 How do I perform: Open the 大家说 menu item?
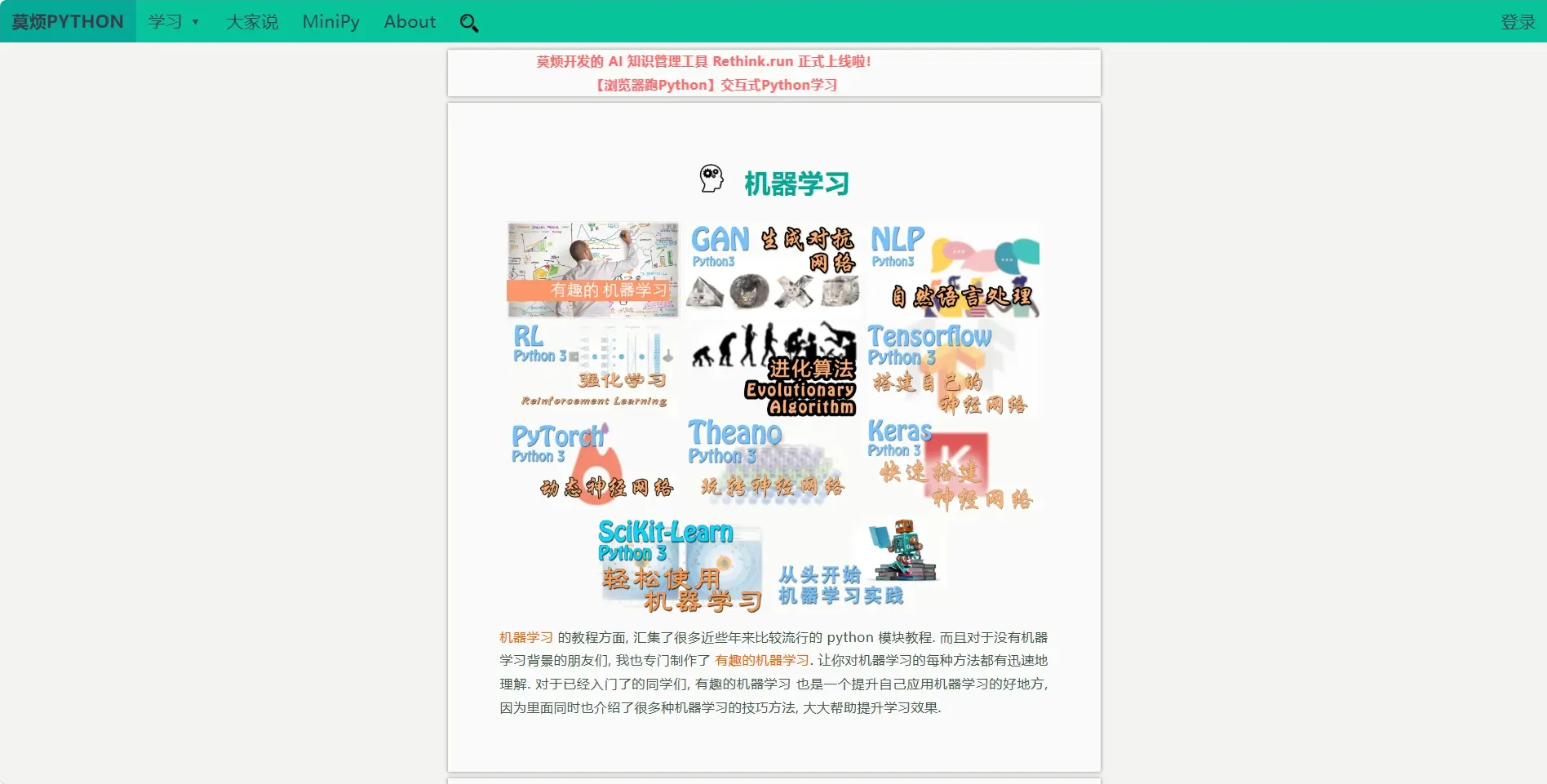(250, 21)
